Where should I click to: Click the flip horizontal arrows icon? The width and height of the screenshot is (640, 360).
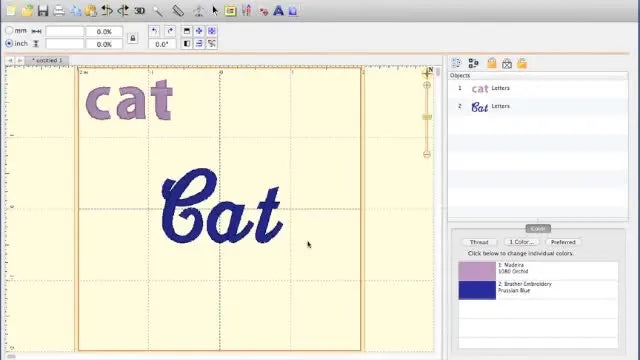pos(107,11)
